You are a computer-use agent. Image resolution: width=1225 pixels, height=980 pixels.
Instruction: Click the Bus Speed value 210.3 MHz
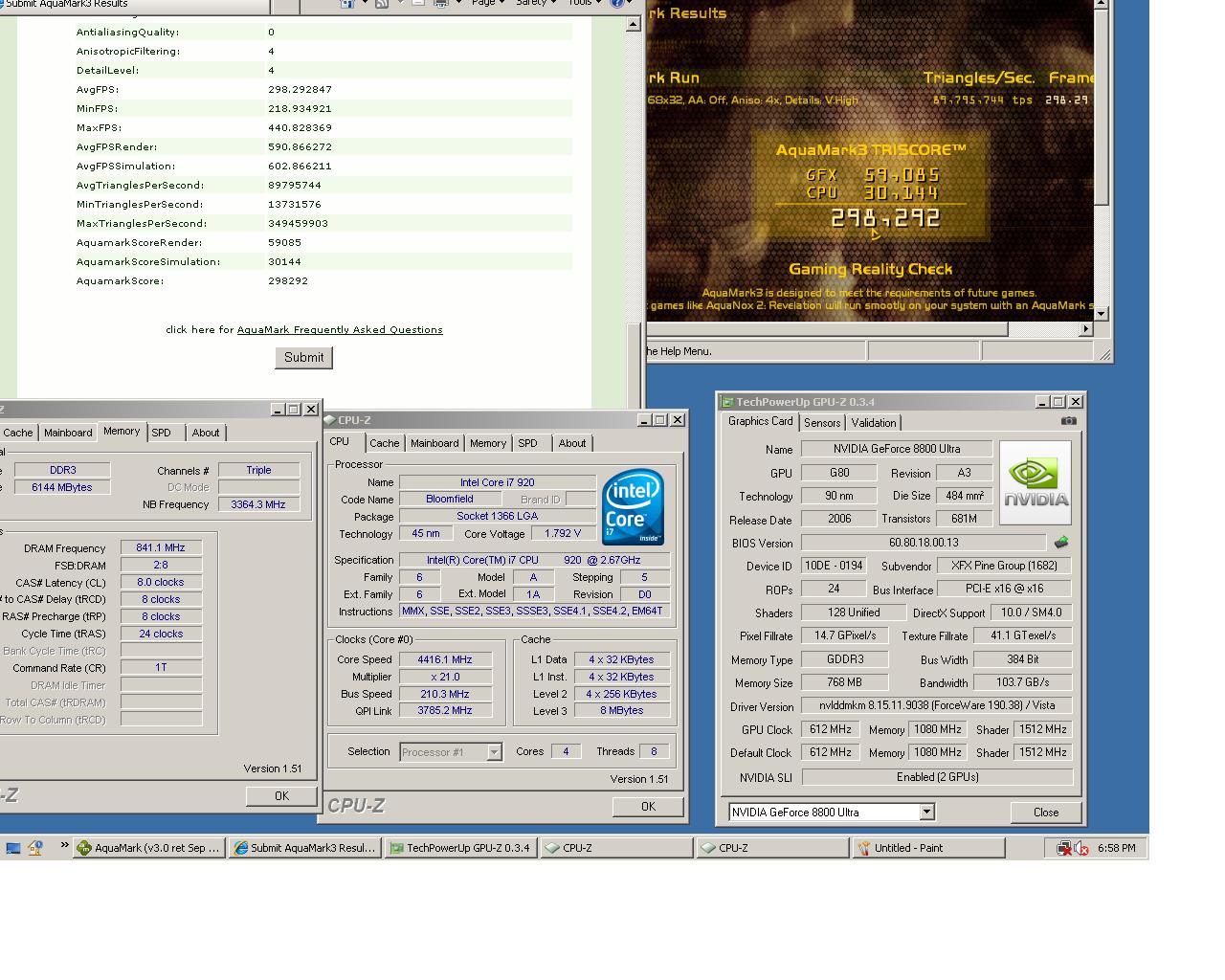[445, 694]
